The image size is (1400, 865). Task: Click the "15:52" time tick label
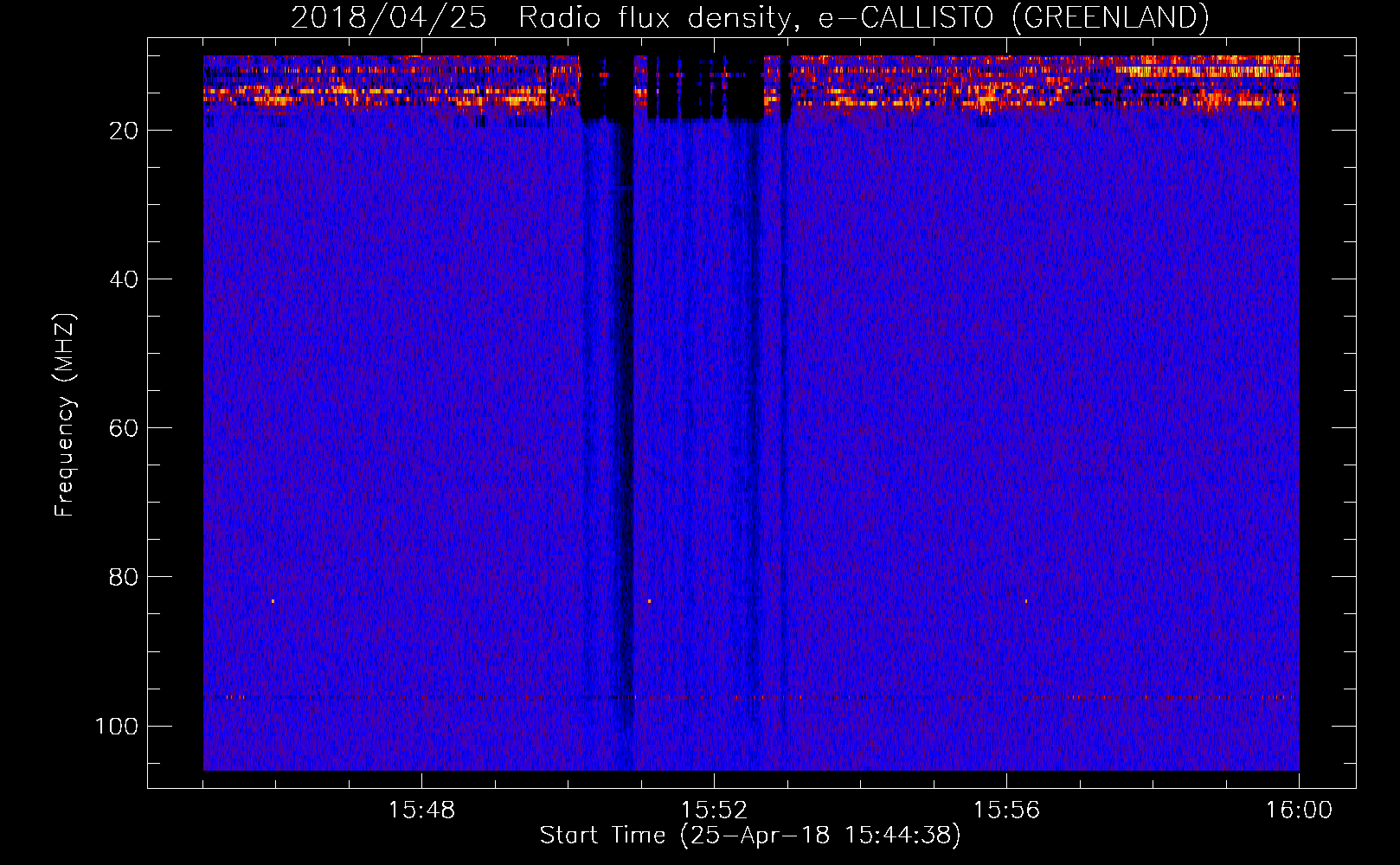pos(714,811)
